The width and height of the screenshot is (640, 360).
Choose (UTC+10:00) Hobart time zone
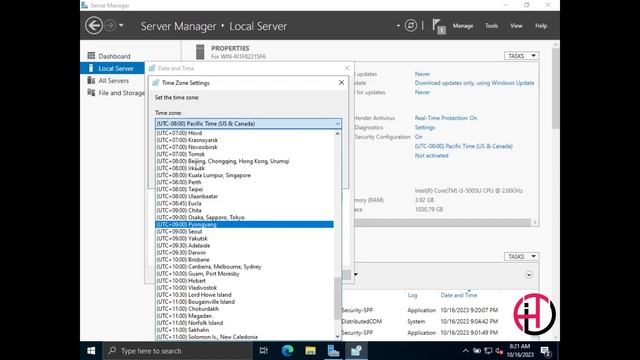[x=245, y=280]
